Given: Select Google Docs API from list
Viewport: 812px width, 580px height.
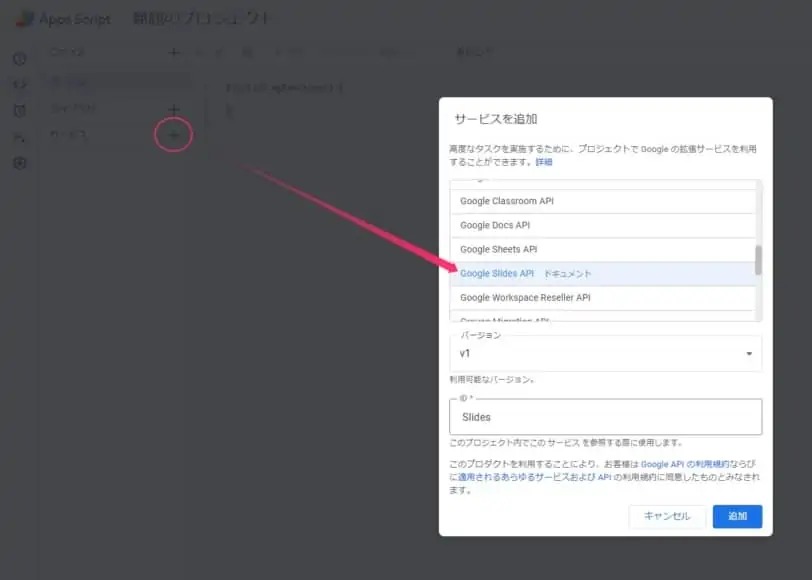Looking at the screenshot, I should [494, 225].
